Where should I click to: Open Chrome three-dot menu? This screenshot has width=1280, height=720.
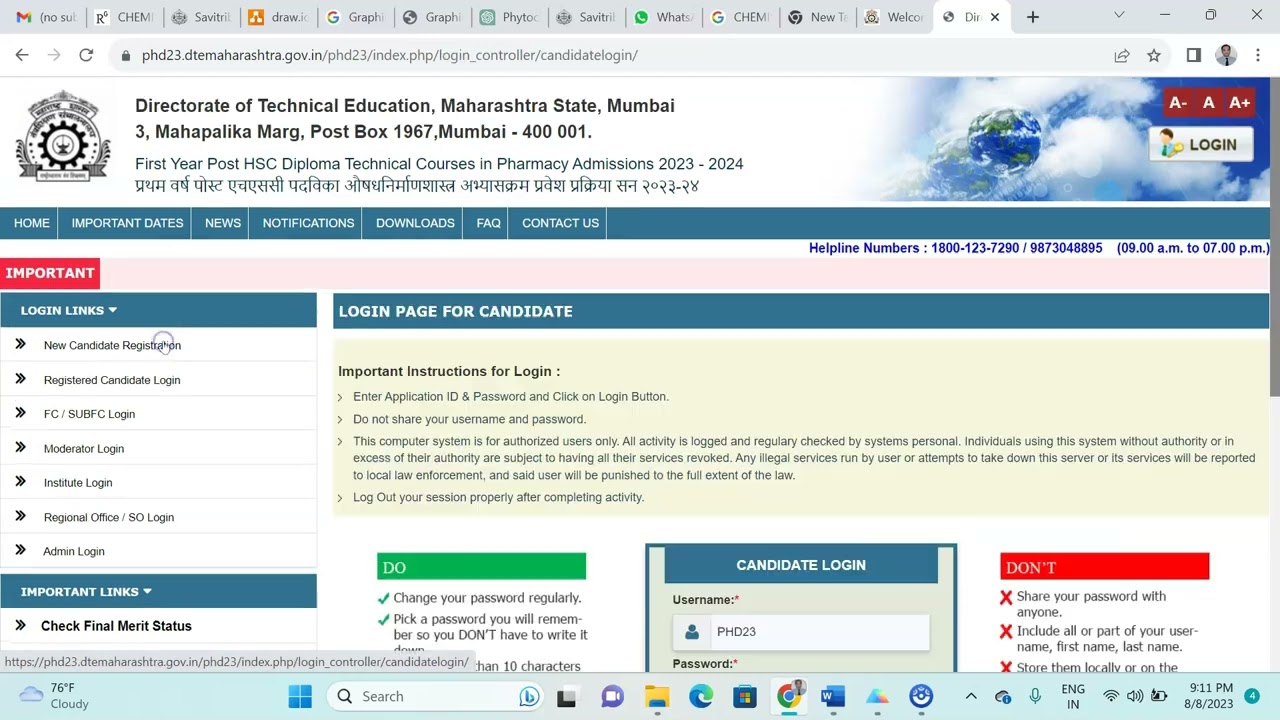[x=1258, y=55]
